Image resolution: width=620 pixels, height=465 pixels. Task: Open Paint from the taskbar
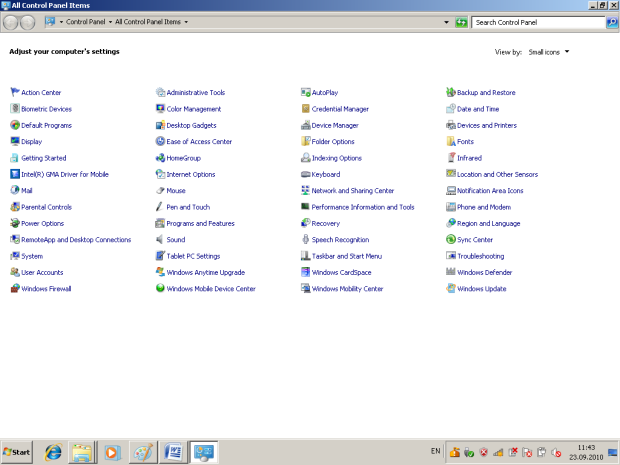143,452
